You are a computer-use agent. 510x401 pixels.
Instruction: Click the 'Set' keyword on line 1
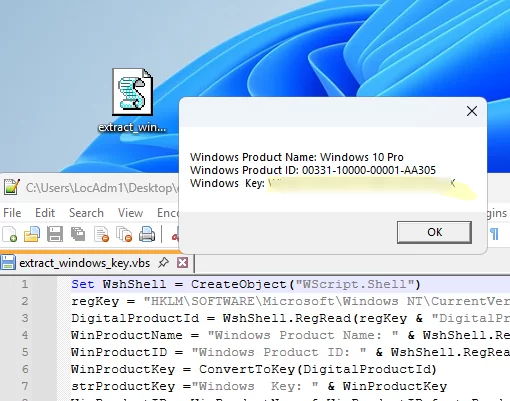(83, 284)
